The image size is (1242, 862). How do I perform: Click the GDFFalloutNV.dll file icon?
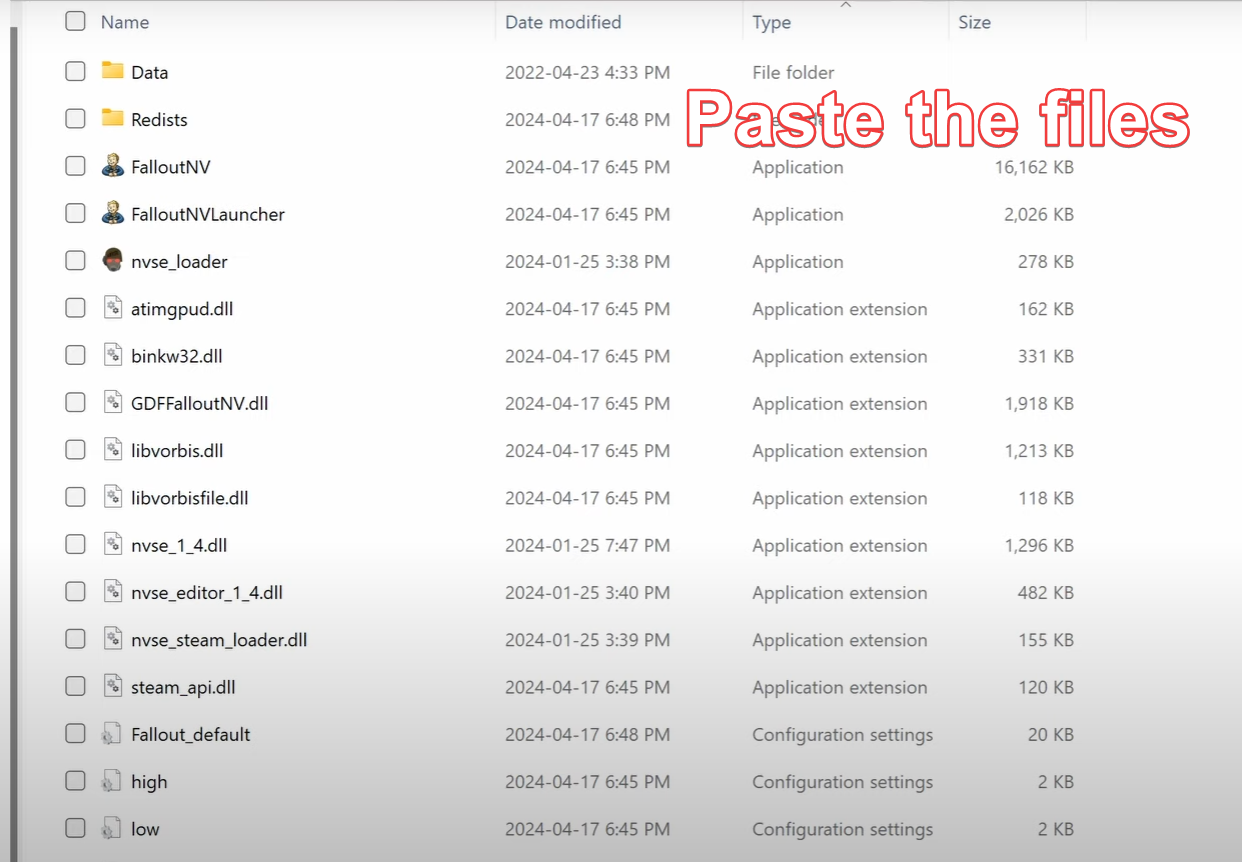coord(113,403)
